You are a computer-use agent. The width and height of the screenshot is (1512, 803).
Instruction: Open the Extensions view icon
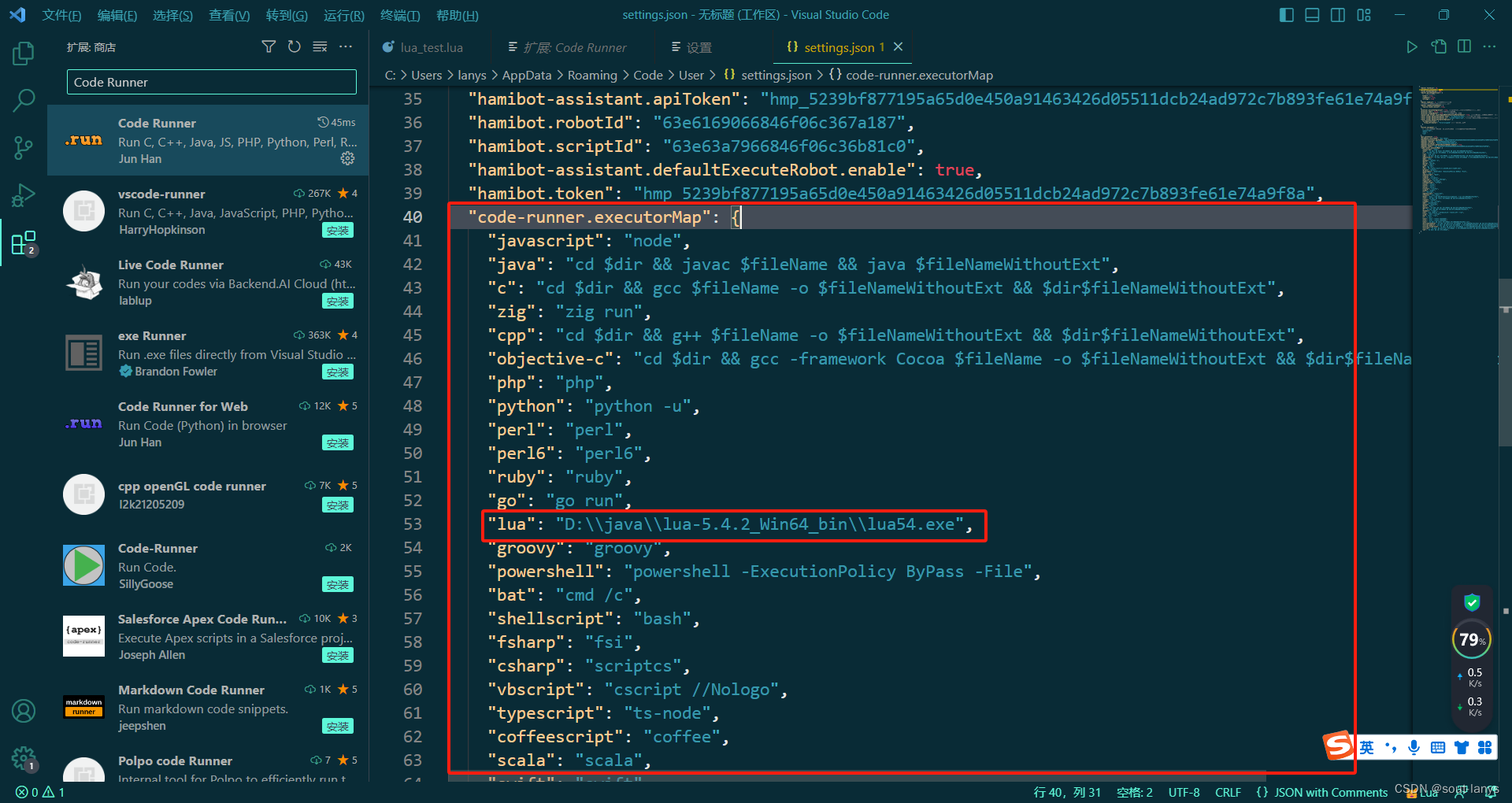pyautogui.click(x=24, y=242)
